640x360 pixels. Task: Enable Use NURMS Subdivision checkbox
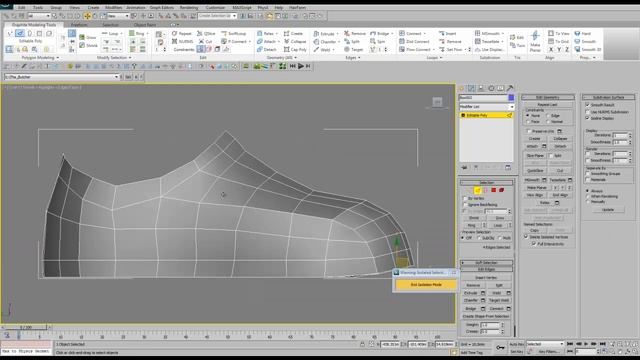click(x=588, y=111)
